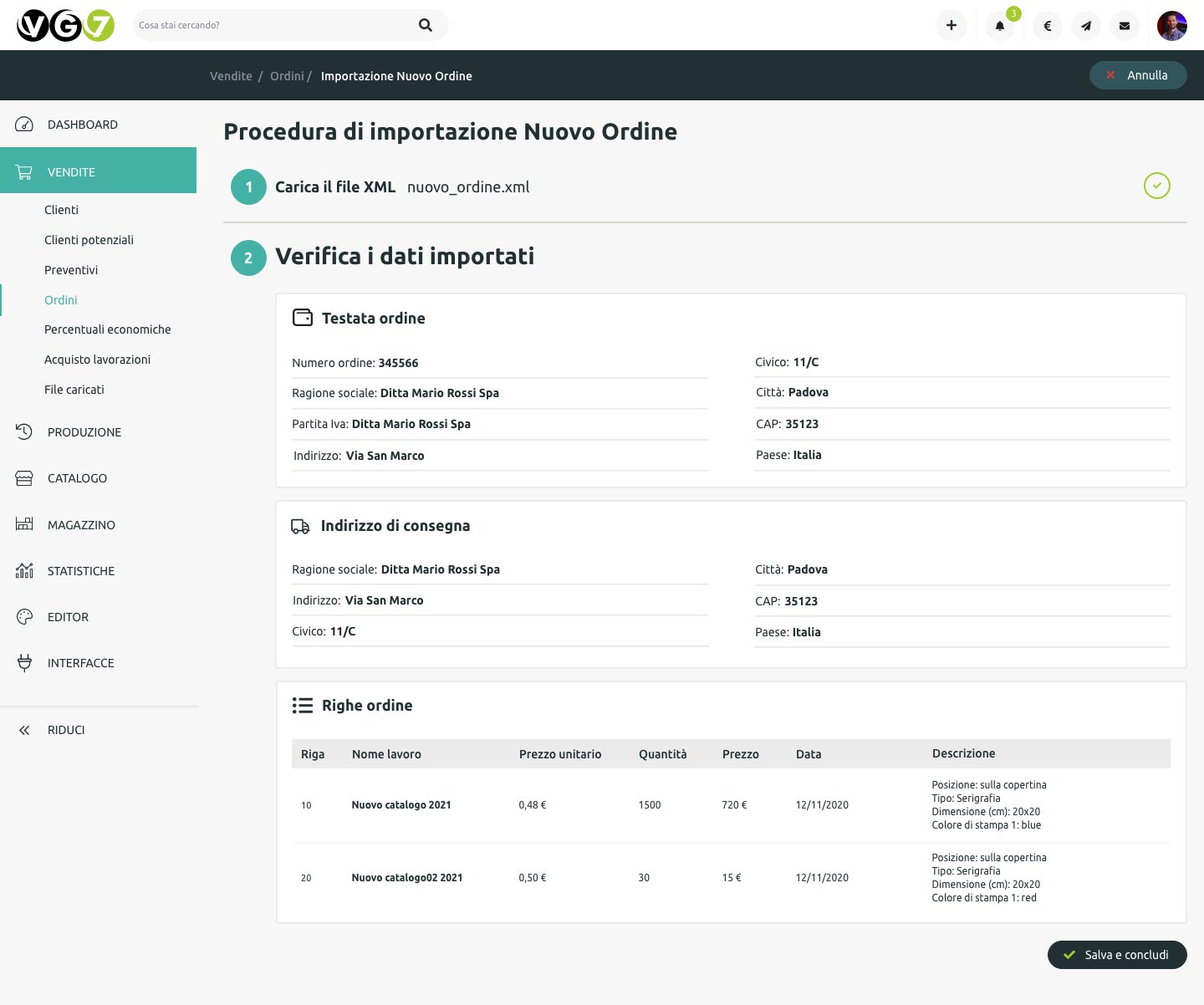
Task: Open the notifications bell icon
Action: point(999,26)
